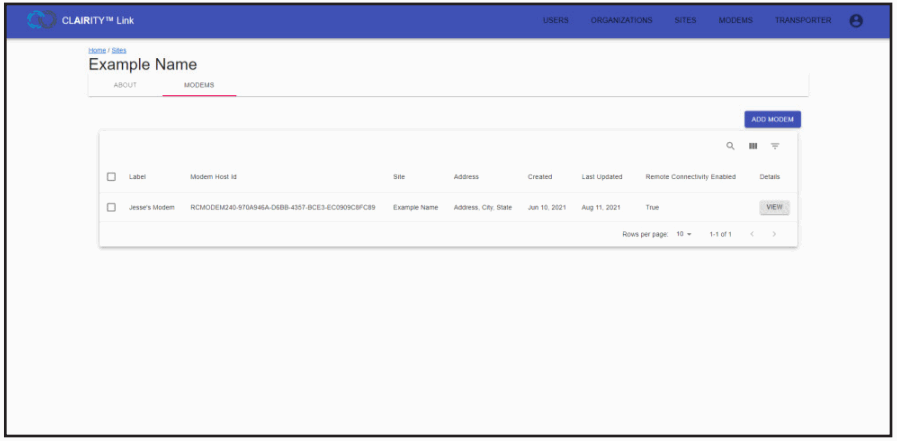The height and width of the screenshot is (441, 897).
Task: Click the 1-1 of 1 pagination text
Action: (720, 234)
